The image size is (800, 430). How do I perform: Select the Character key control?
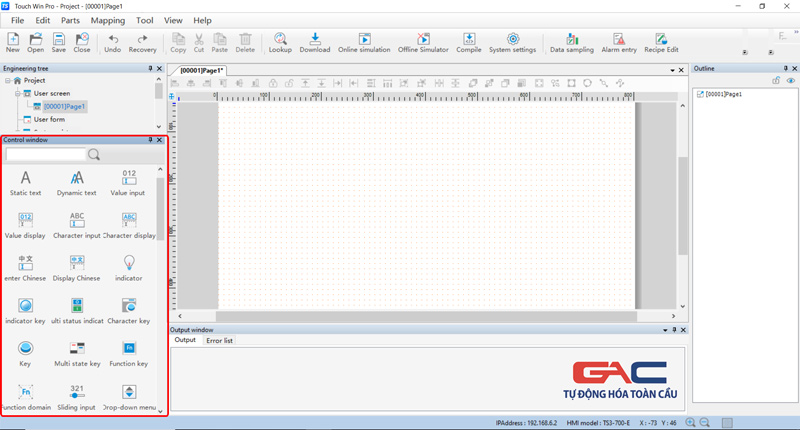[129, 312]
